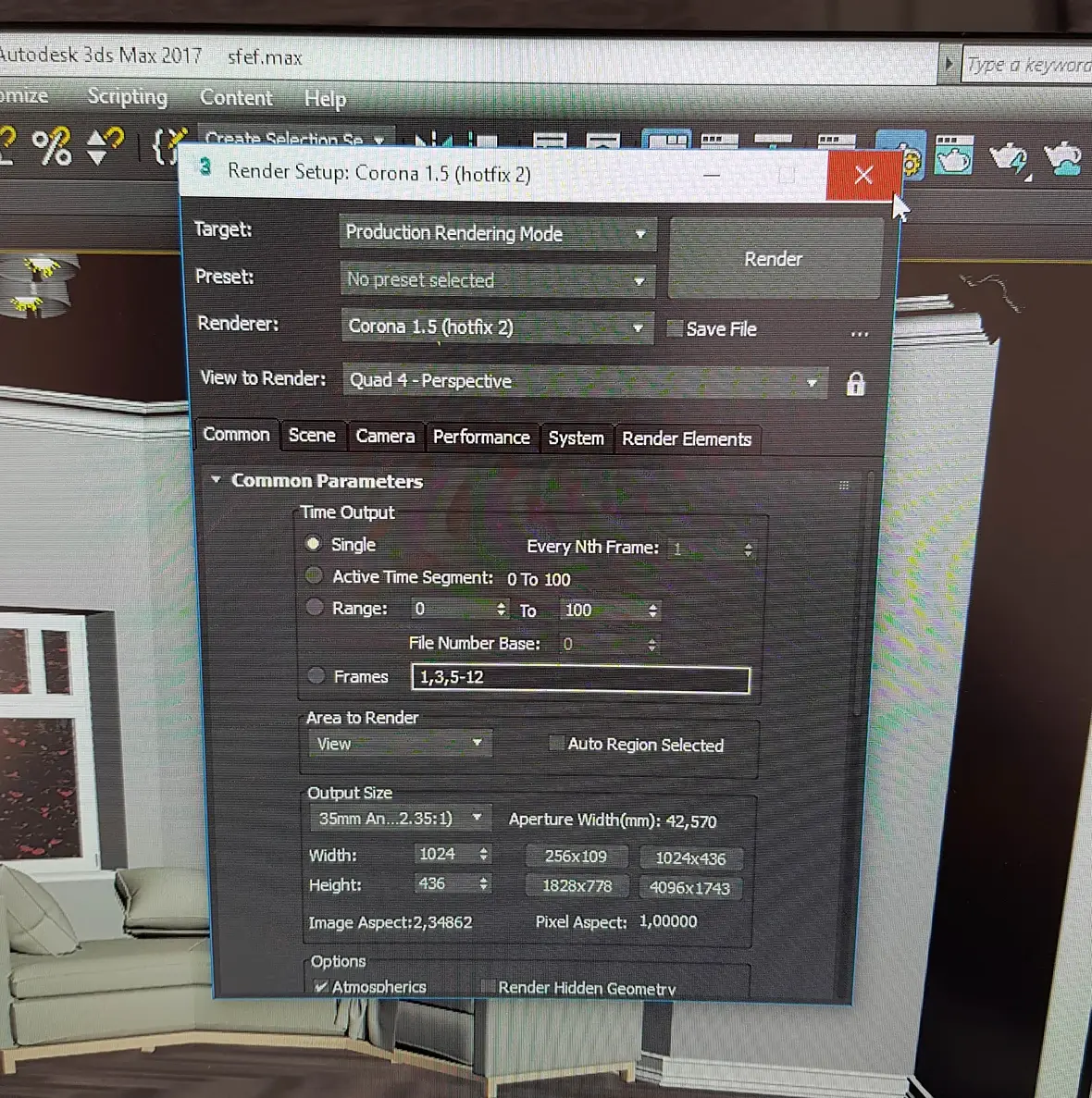Click the Save File browse ellipsis button
1092x1098 pixels.
click(x=860, y=334)
